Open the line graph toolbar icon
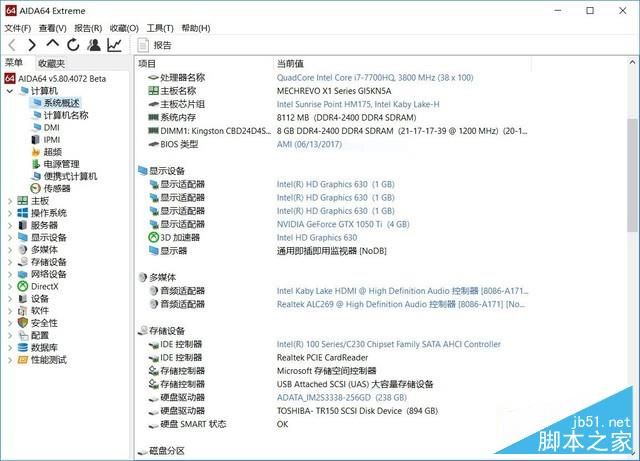Screen dimensions: 640x461 click(115, 45)
